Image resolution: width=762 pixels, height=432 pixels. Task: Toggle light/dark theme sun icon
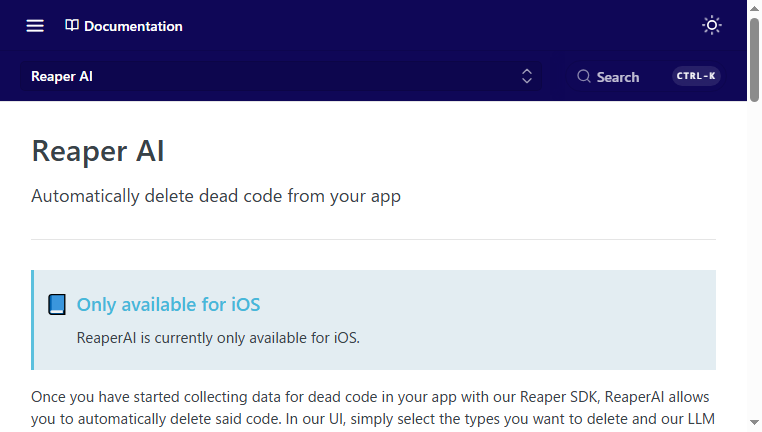(711, 25)
